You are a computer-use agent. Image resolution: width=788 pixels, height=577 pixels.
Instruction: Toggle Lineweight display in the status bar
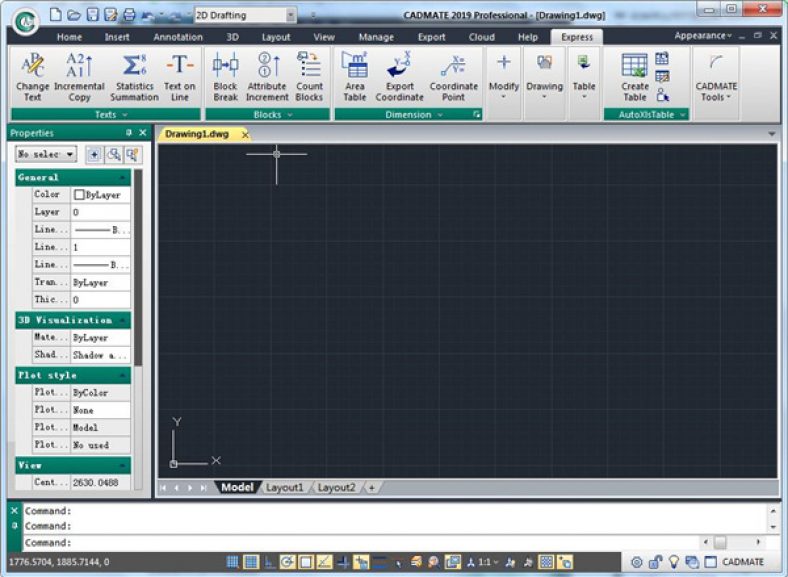pos(379,562)
